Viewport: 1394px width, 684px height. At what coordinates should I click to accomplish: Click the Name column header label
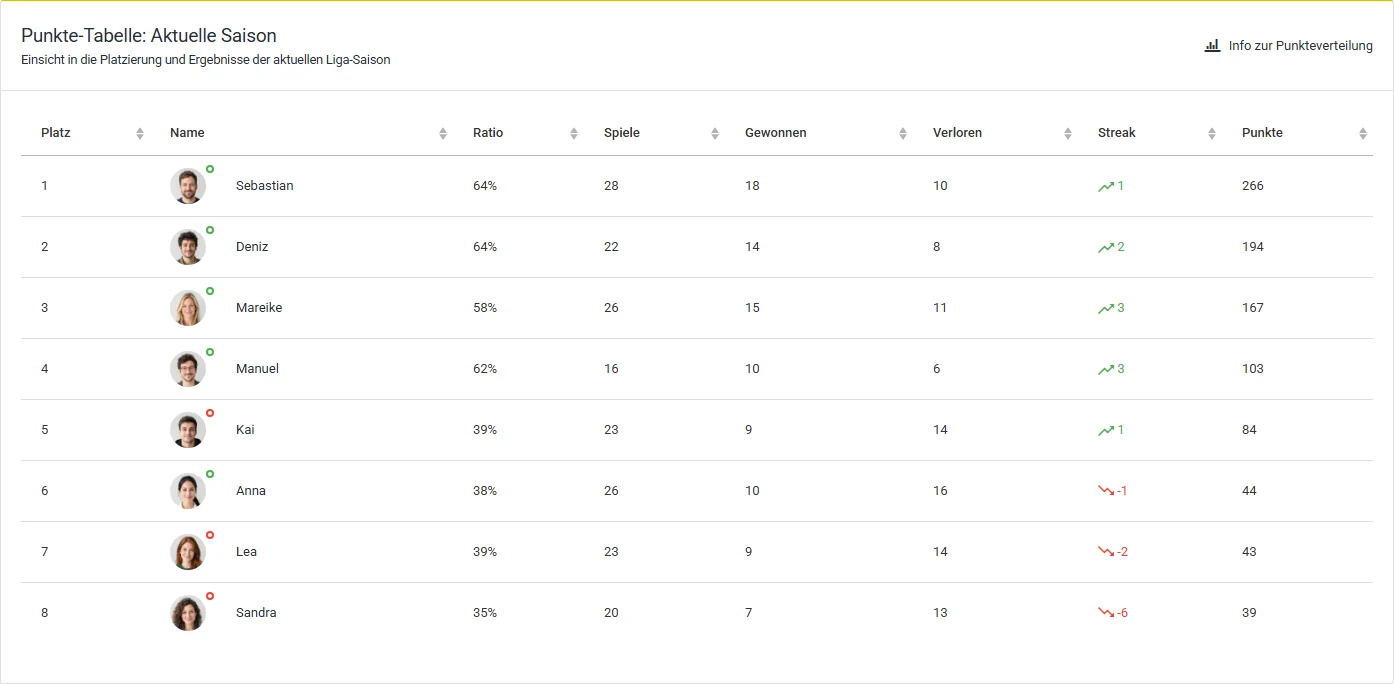(187, 133)
